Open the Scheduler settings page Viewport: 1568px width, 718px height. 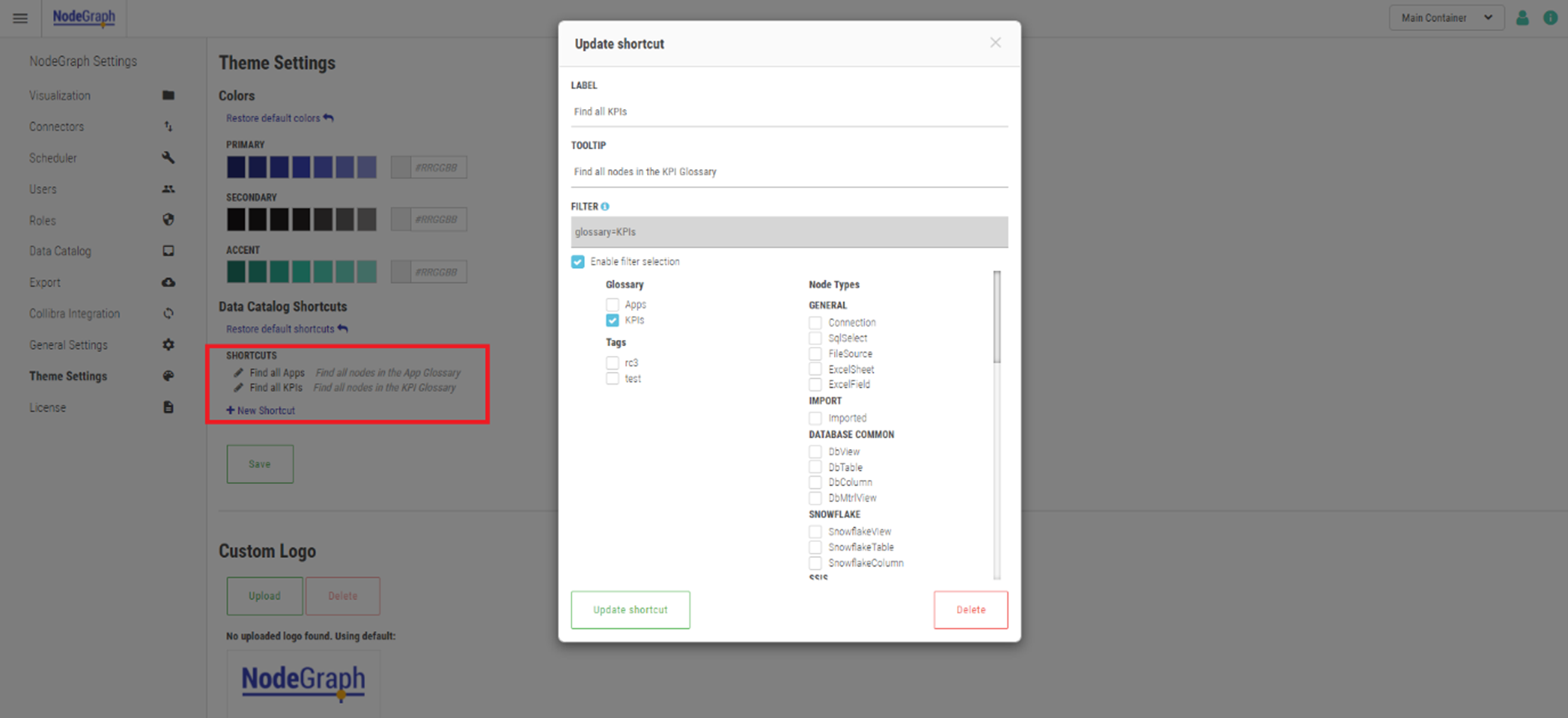pos(53,158)
